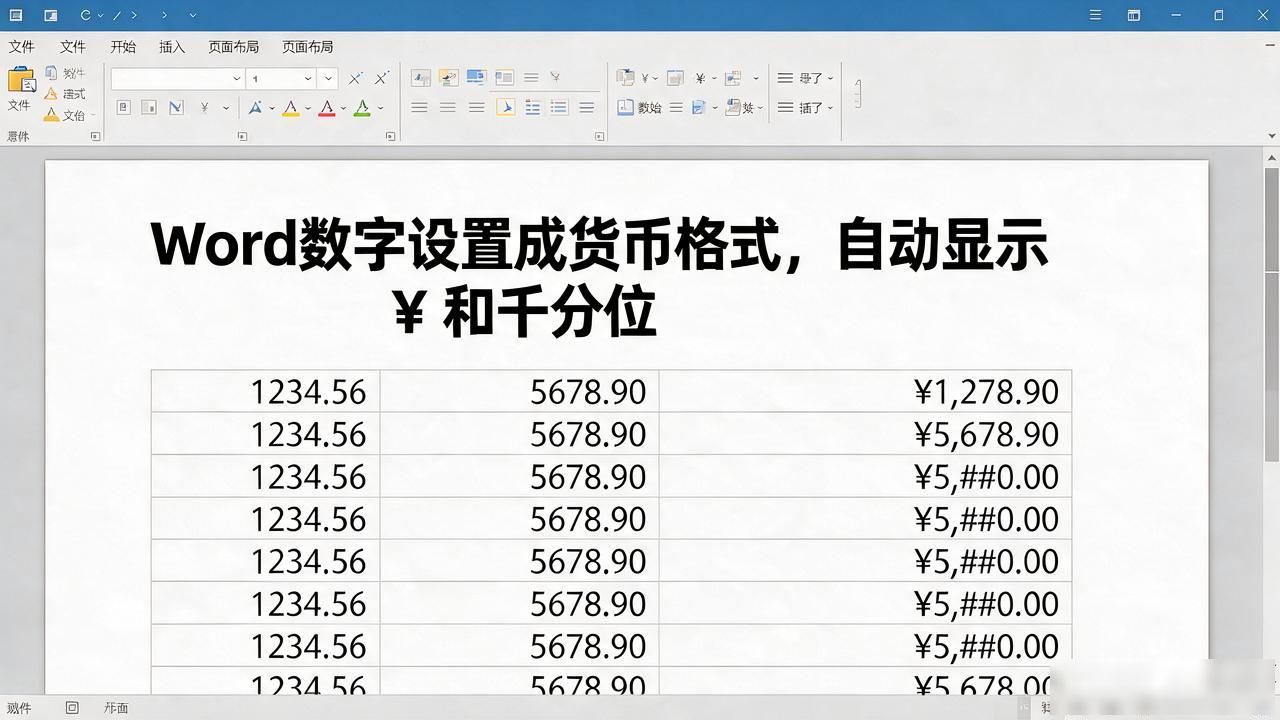Screen dimensions: 1280x720
Task: Click the yellow-underlined letter A icon
Action: click(x=291, y=108)
